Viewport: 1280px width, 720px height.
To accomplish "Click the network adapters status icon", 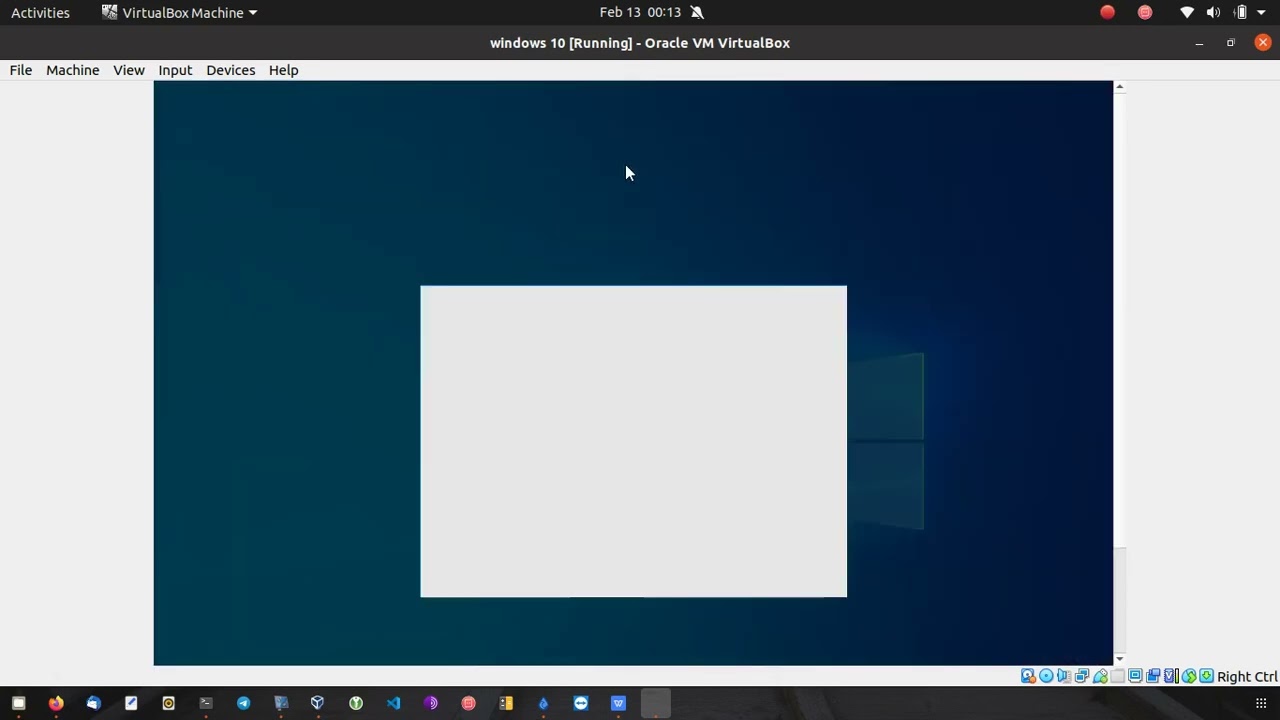I will [x=1082, y=676].
